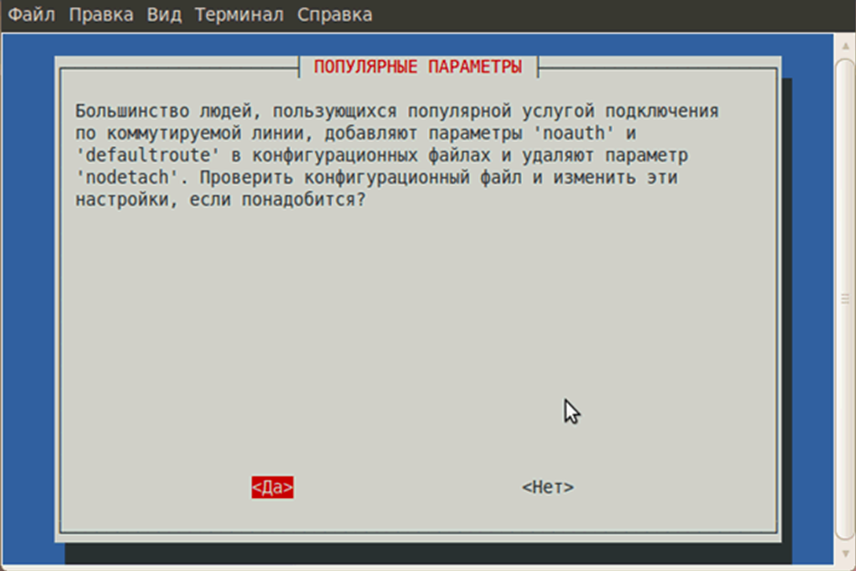Open the Правка menu

pyautogui.click(x=101, y=15)
